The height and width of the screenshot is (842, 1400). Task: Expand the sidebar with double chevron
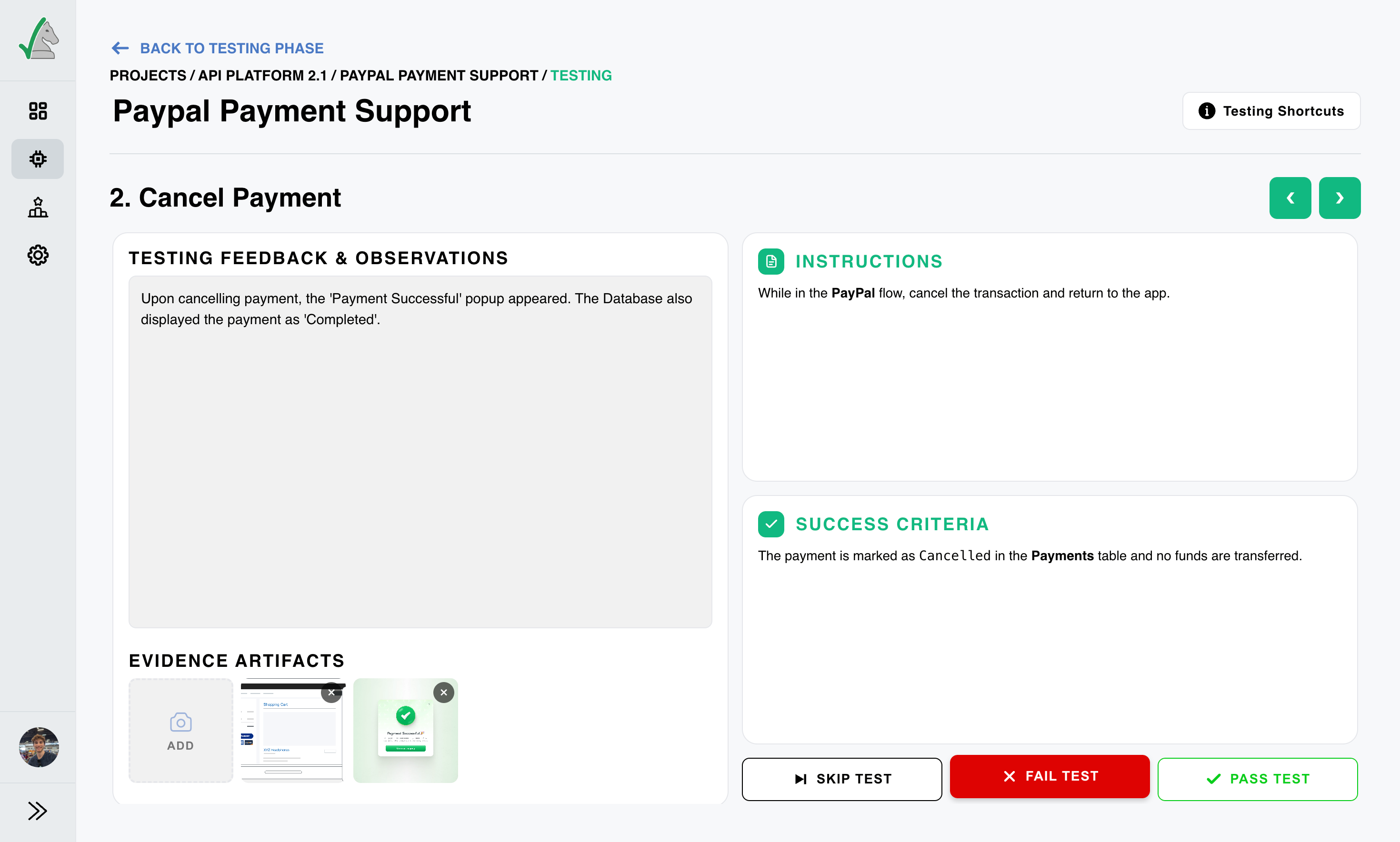pos(38,811)
